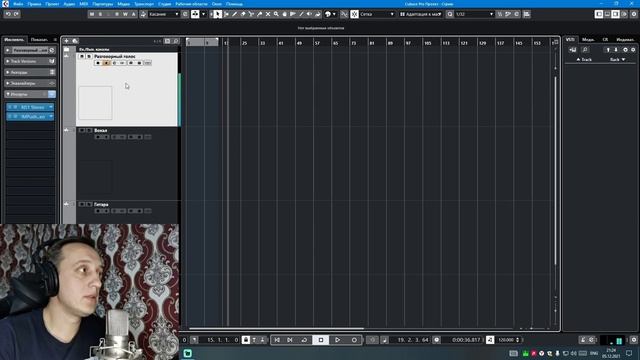Expand the Эквалайзеры inspector section

(x=30, y=83)
